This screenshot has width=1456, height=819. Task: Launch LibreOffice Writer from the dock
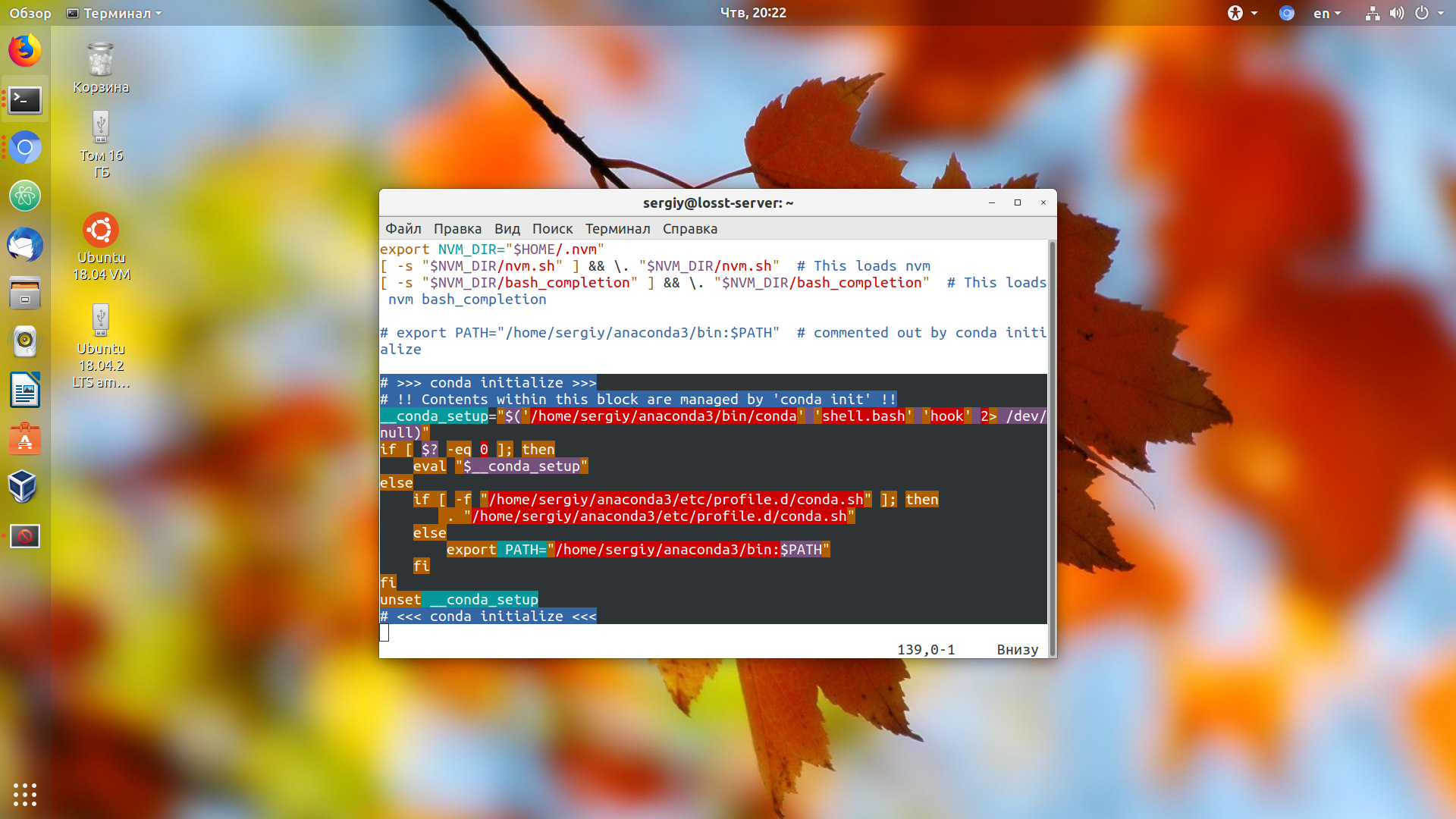tap(25, 391)
